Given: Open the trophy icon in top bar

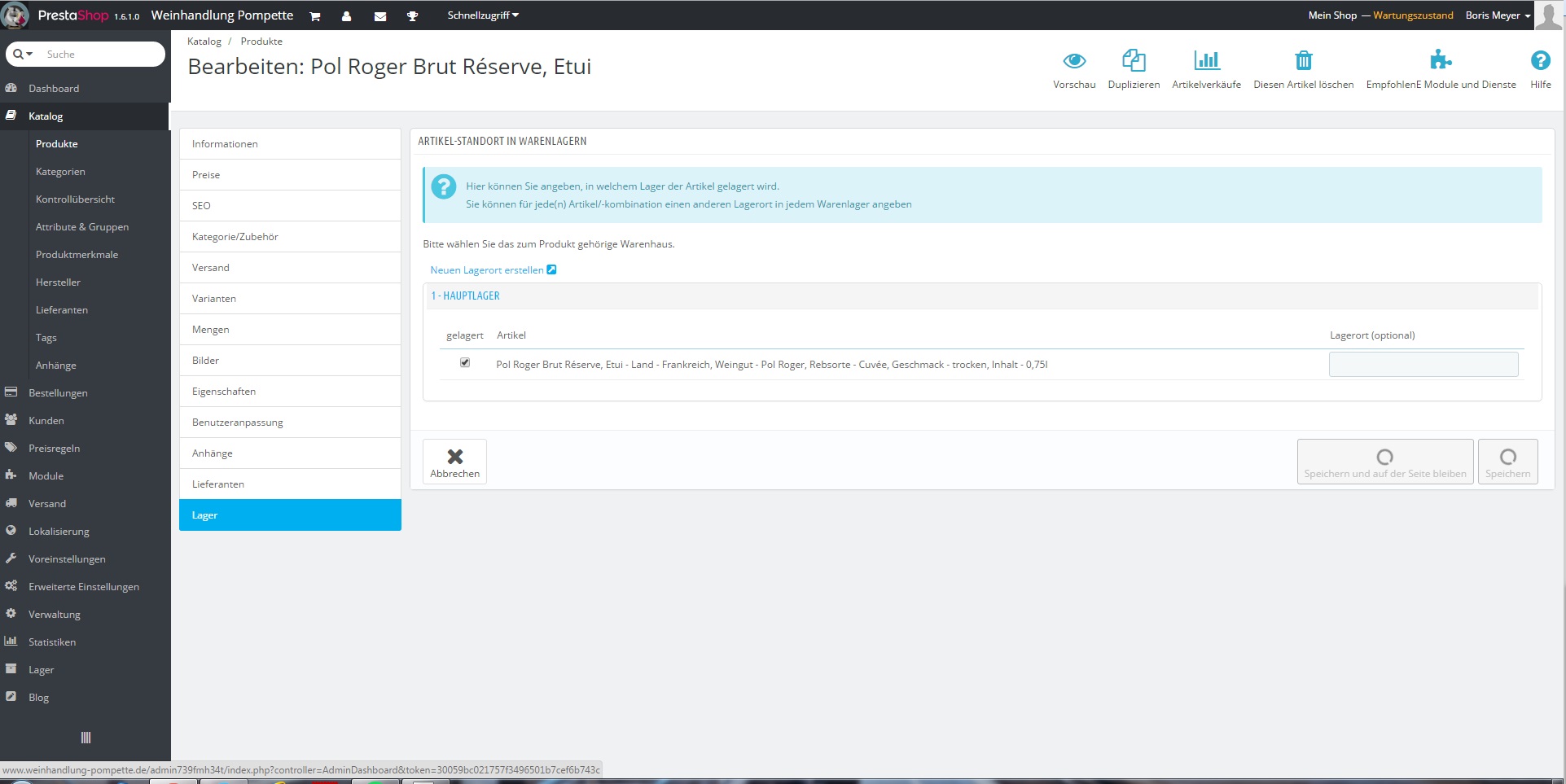Looking at the screenshot, I should click(413, 16).
